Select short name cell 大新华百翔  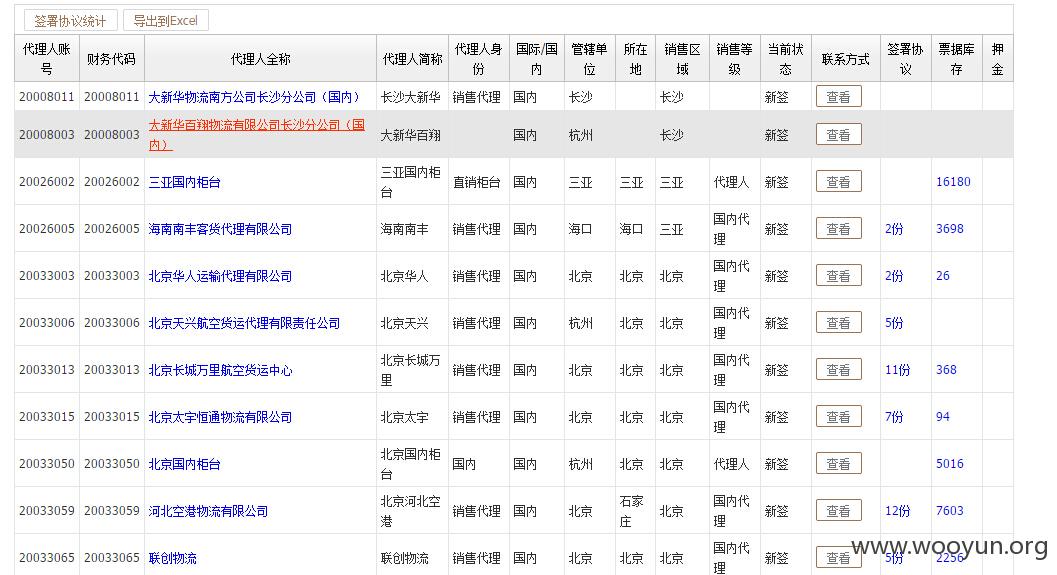point(411,135)
